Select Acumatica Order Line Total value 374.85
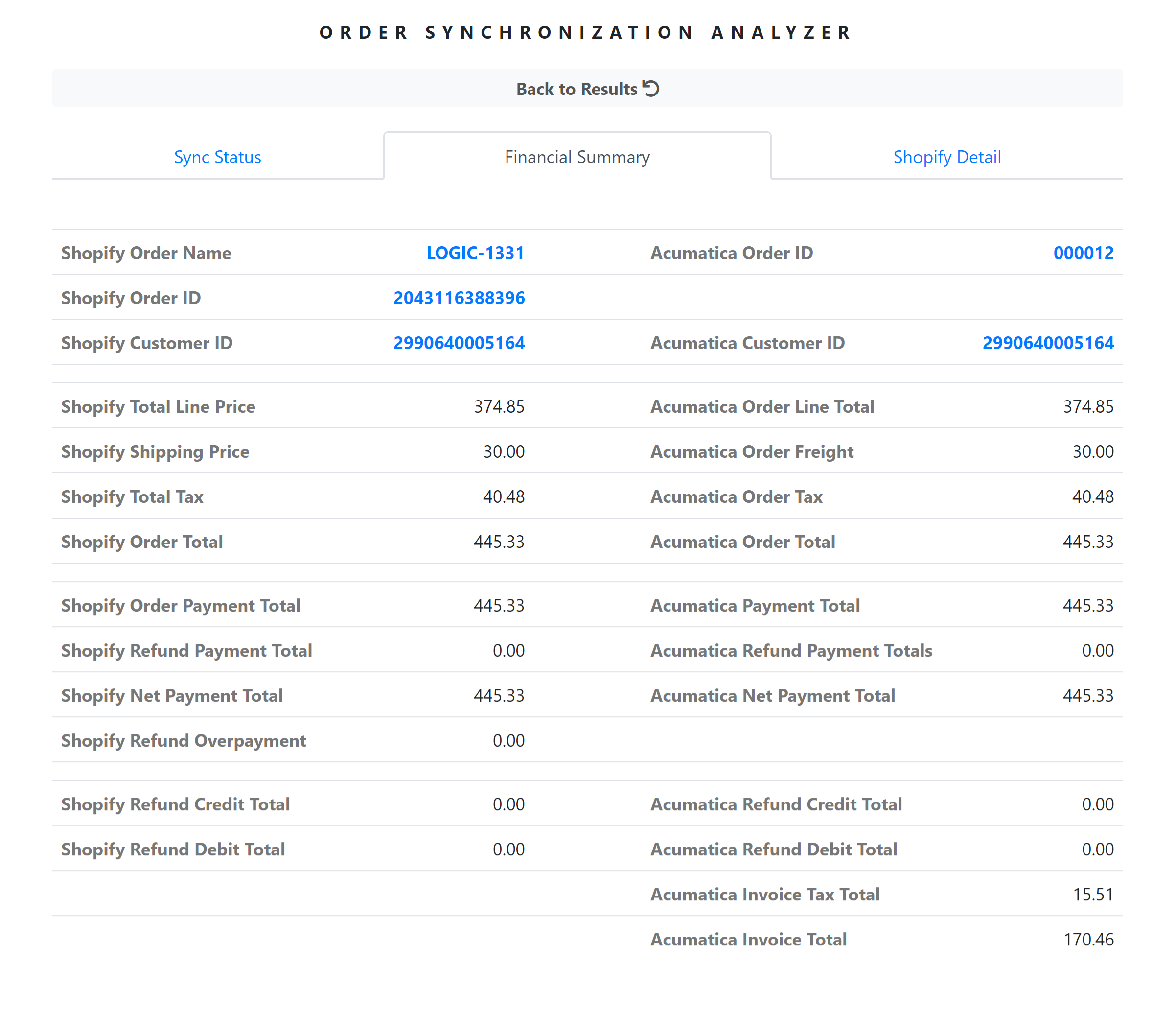1176x1015 pixels. pos(1088,407)
